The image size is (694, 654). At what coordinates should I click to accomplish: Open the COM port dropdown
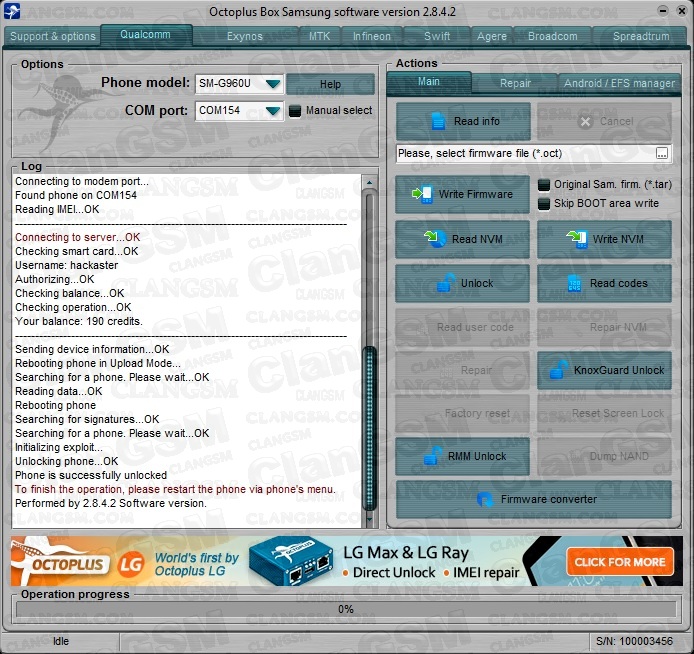pyautogui.click(x=273, y=111)
